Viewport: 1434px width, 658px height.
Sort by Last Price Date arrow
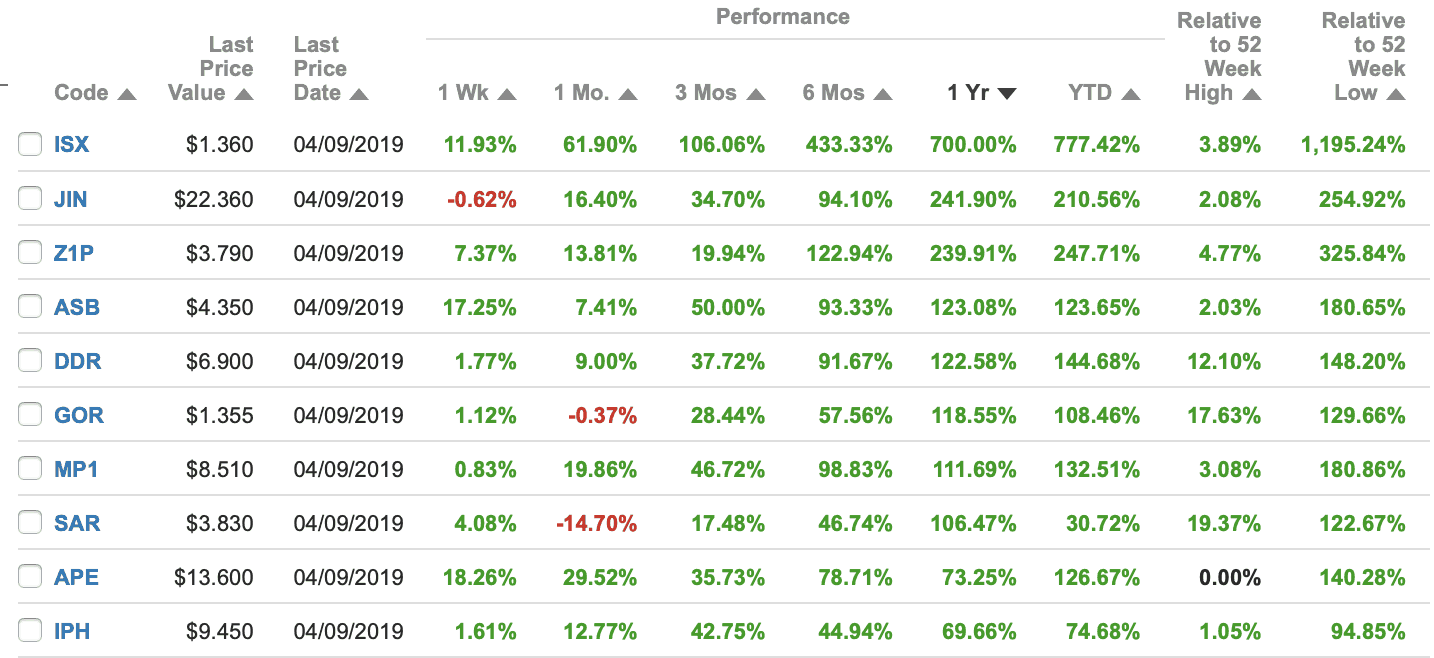click(359, 94)
